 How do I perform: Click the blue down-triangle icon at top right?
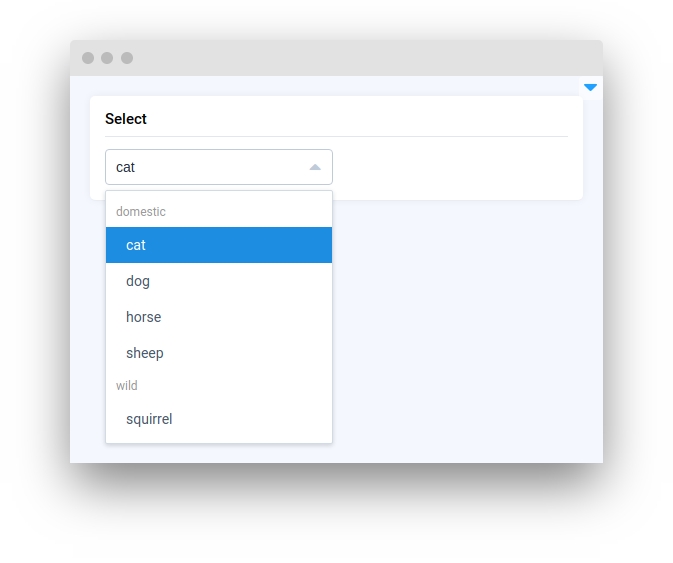tap(590, 88)
